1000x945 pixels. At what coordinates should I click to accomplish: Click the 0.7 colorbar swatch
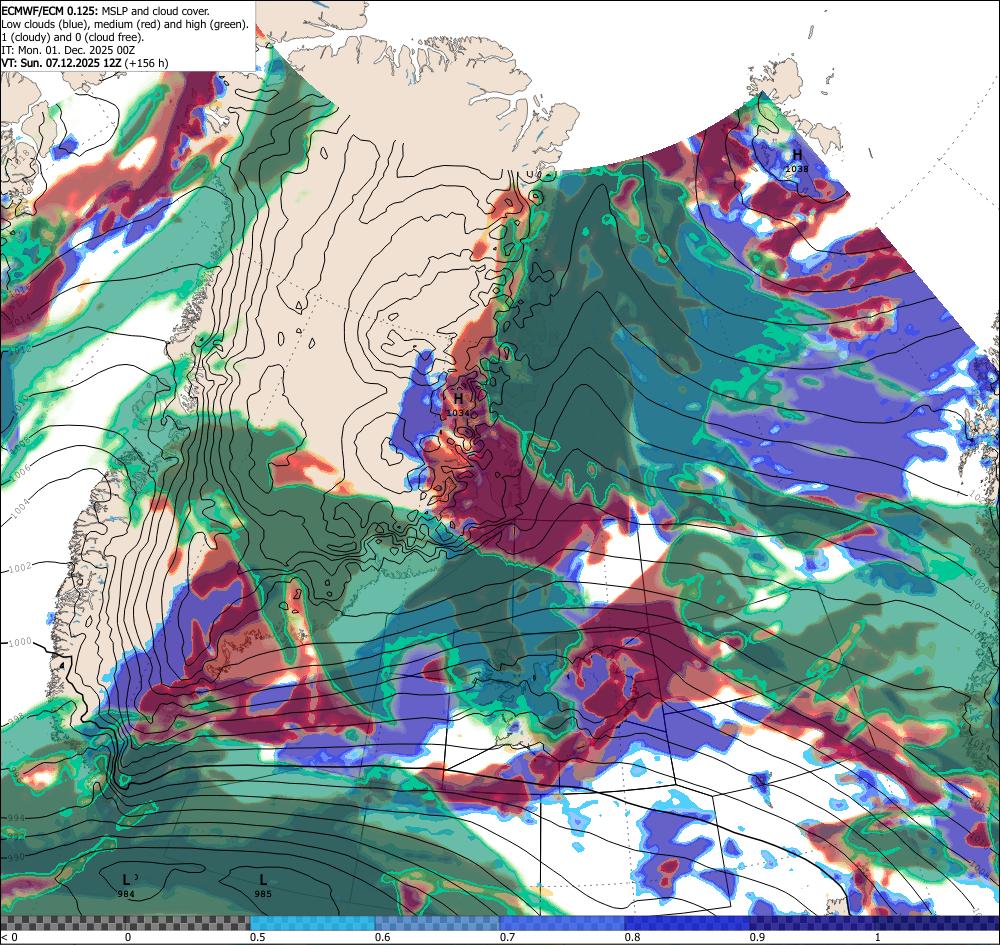tap(562, 923)
